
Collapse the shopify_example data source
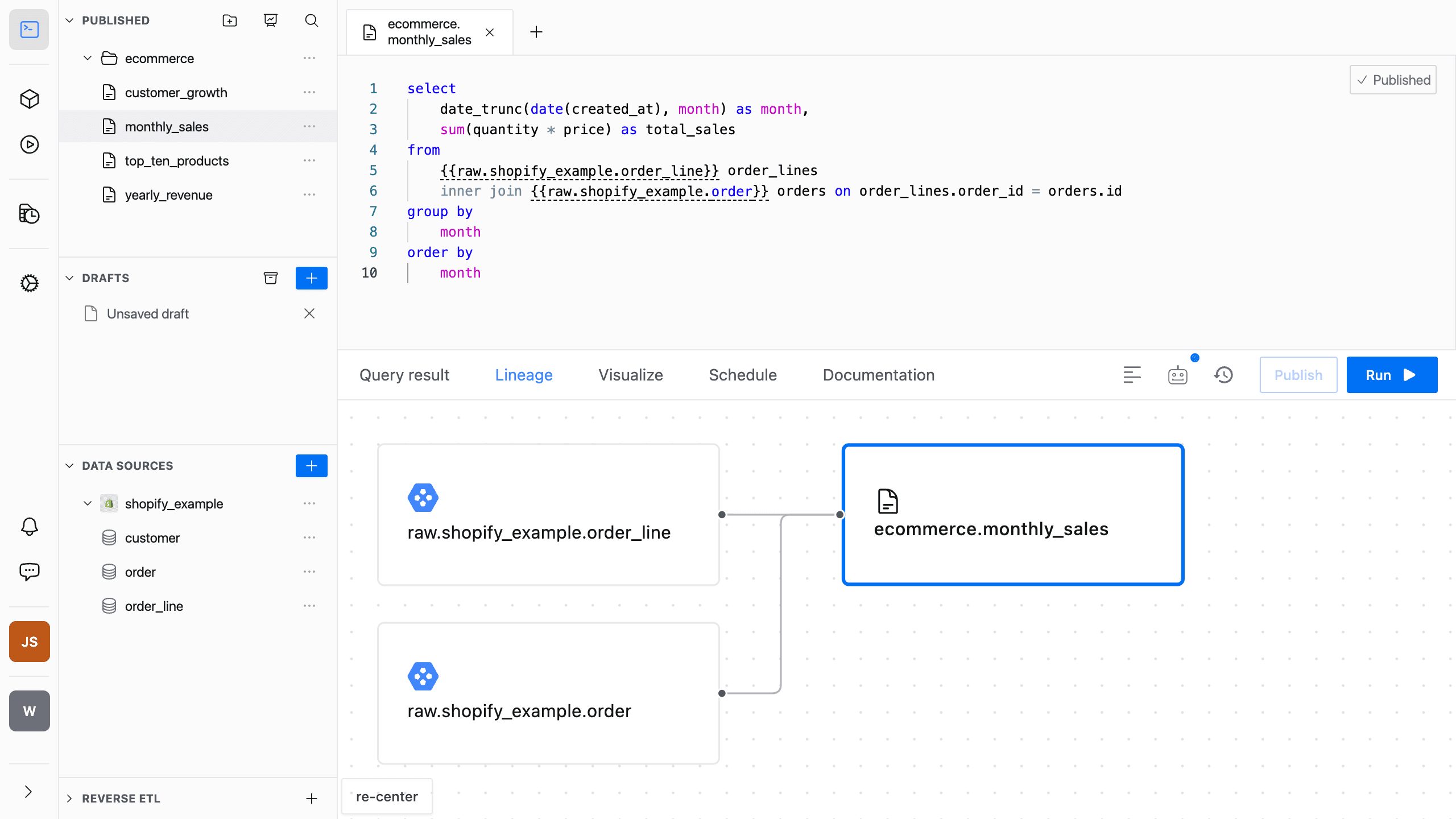(x=88, y=503)
